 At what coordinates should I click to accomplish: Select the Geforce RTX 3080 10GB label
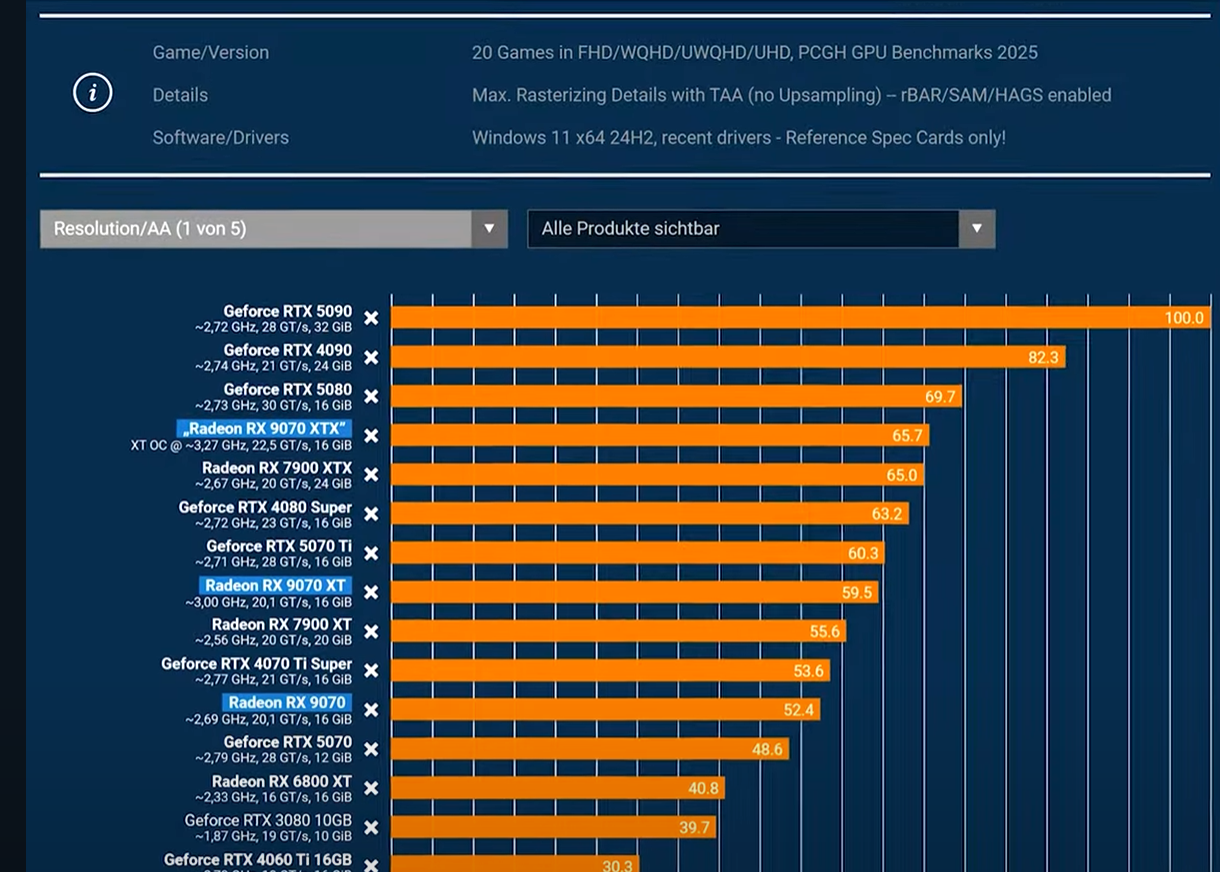pos(268,820)
